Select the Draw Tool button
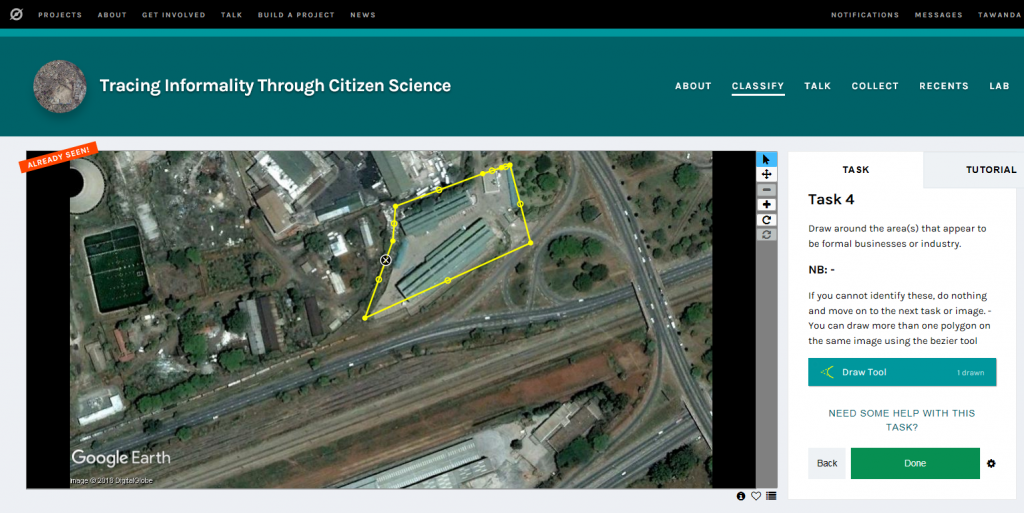Screen dimensions: 1024x513 pyautogui.click(x=902, y=372)
